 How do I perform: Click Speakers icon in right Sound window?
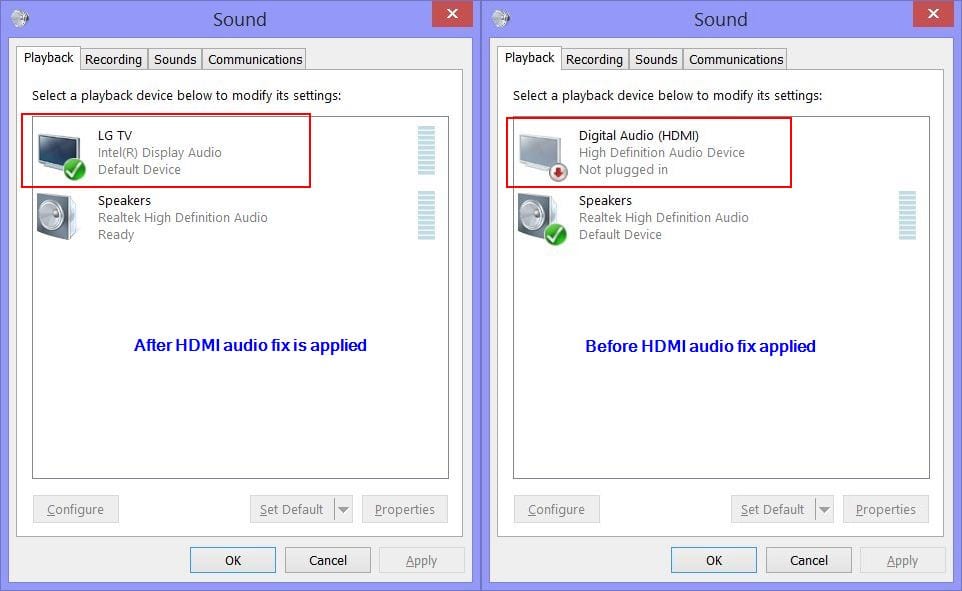tap(541, 218)
